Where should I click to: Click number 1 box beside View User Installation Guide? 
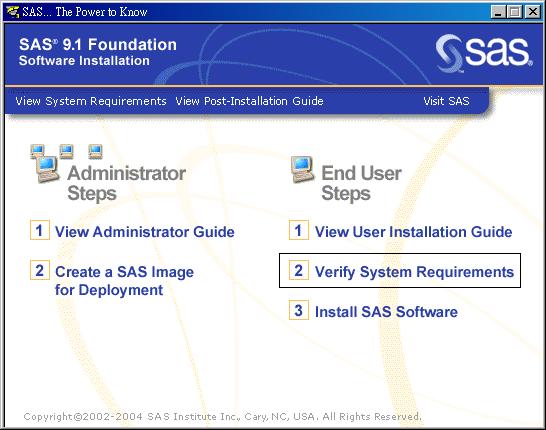pos(299,230)
